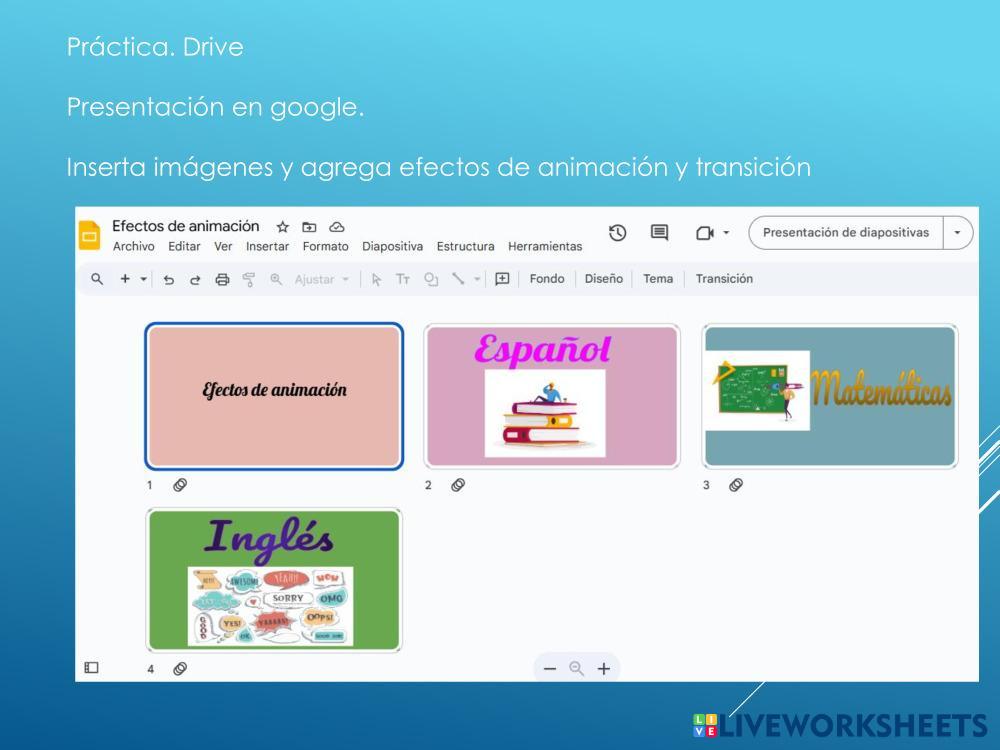Select the paint format tool
1000x750 pixels.
click(249, 280)
